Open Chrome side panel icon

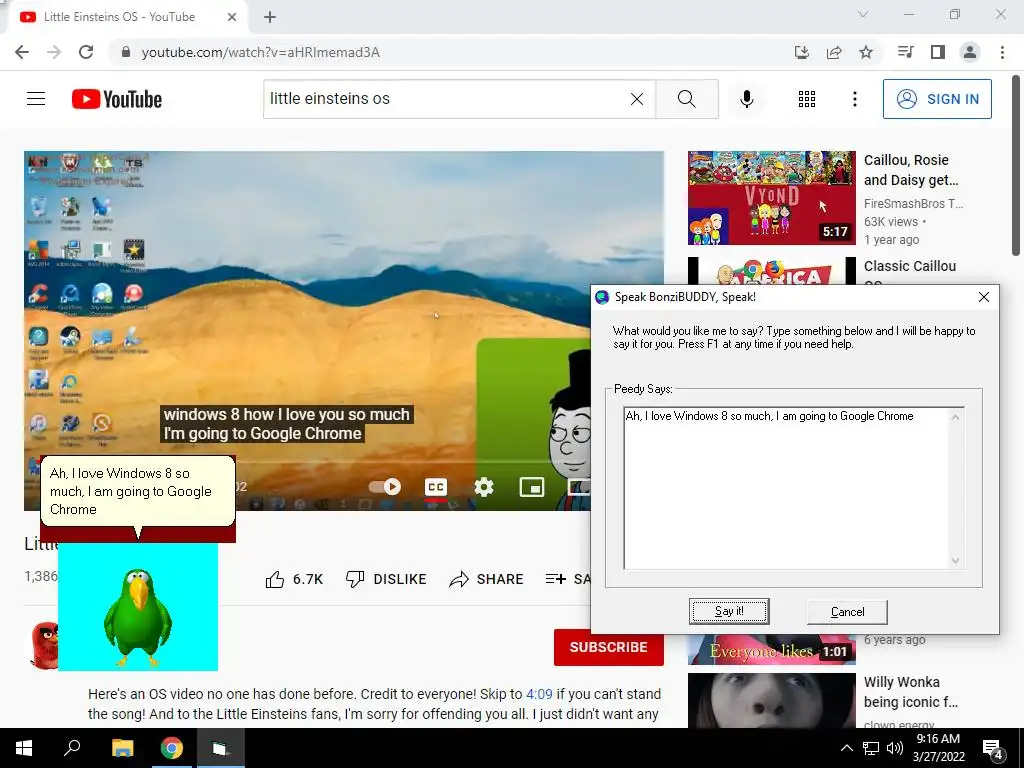(938, 52)
